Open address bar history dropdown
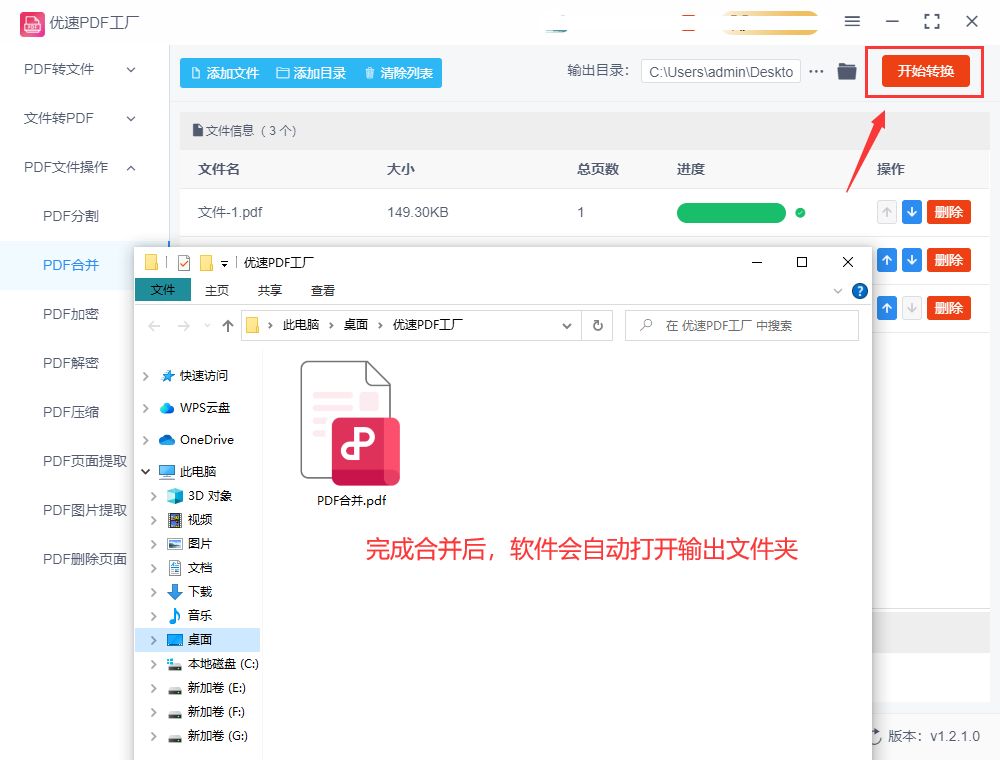1000x760 pixels. (566, 326)
